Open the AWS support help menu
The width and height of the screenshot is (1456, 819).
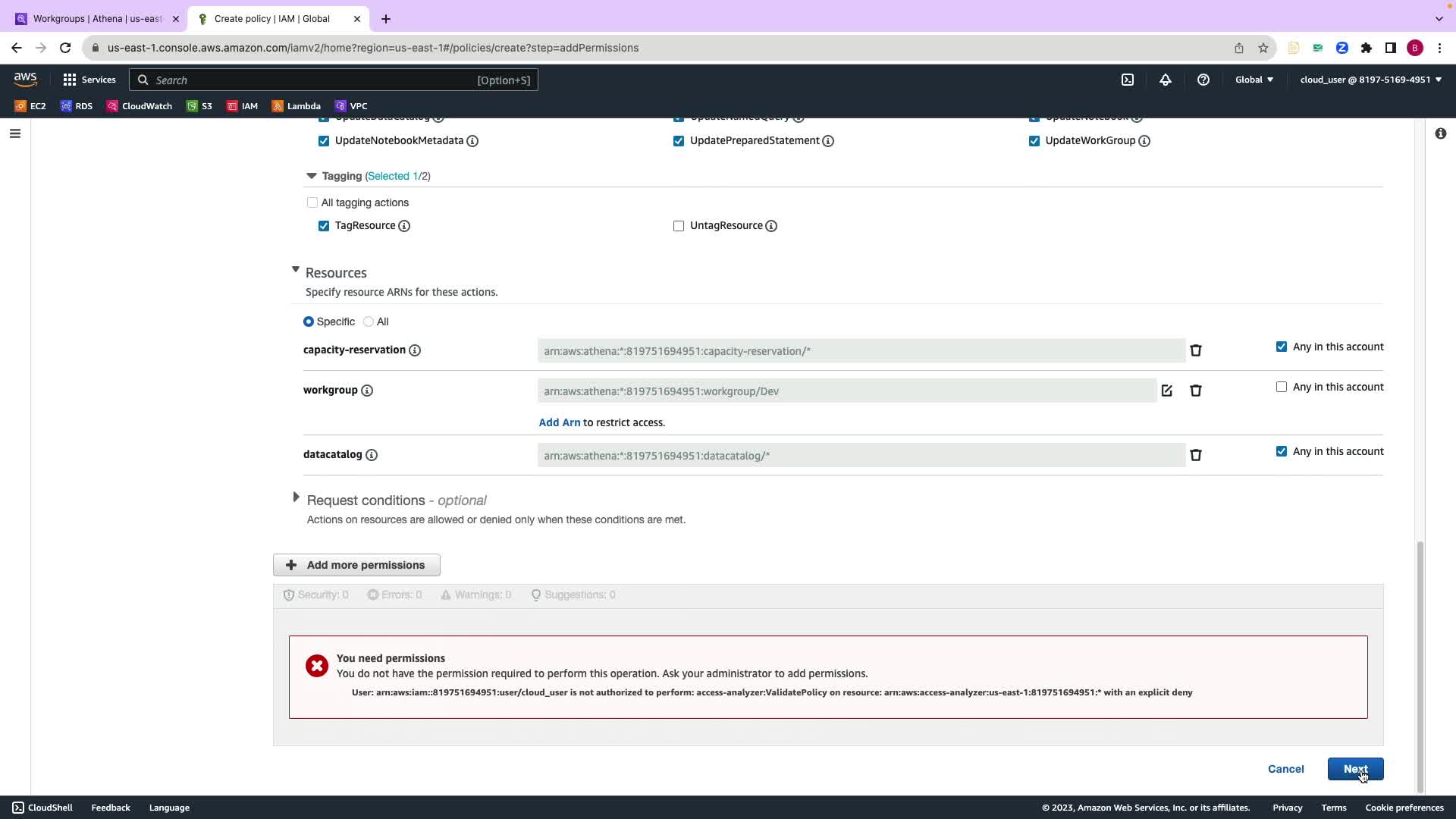pos(1203,80)
